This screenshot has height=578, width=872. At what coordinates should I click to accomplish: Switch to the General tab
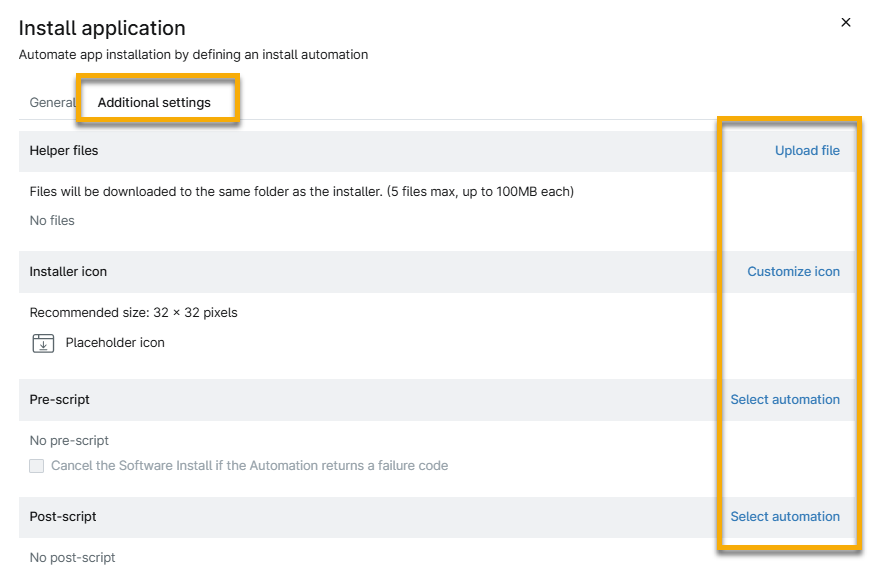coord(52,102)
